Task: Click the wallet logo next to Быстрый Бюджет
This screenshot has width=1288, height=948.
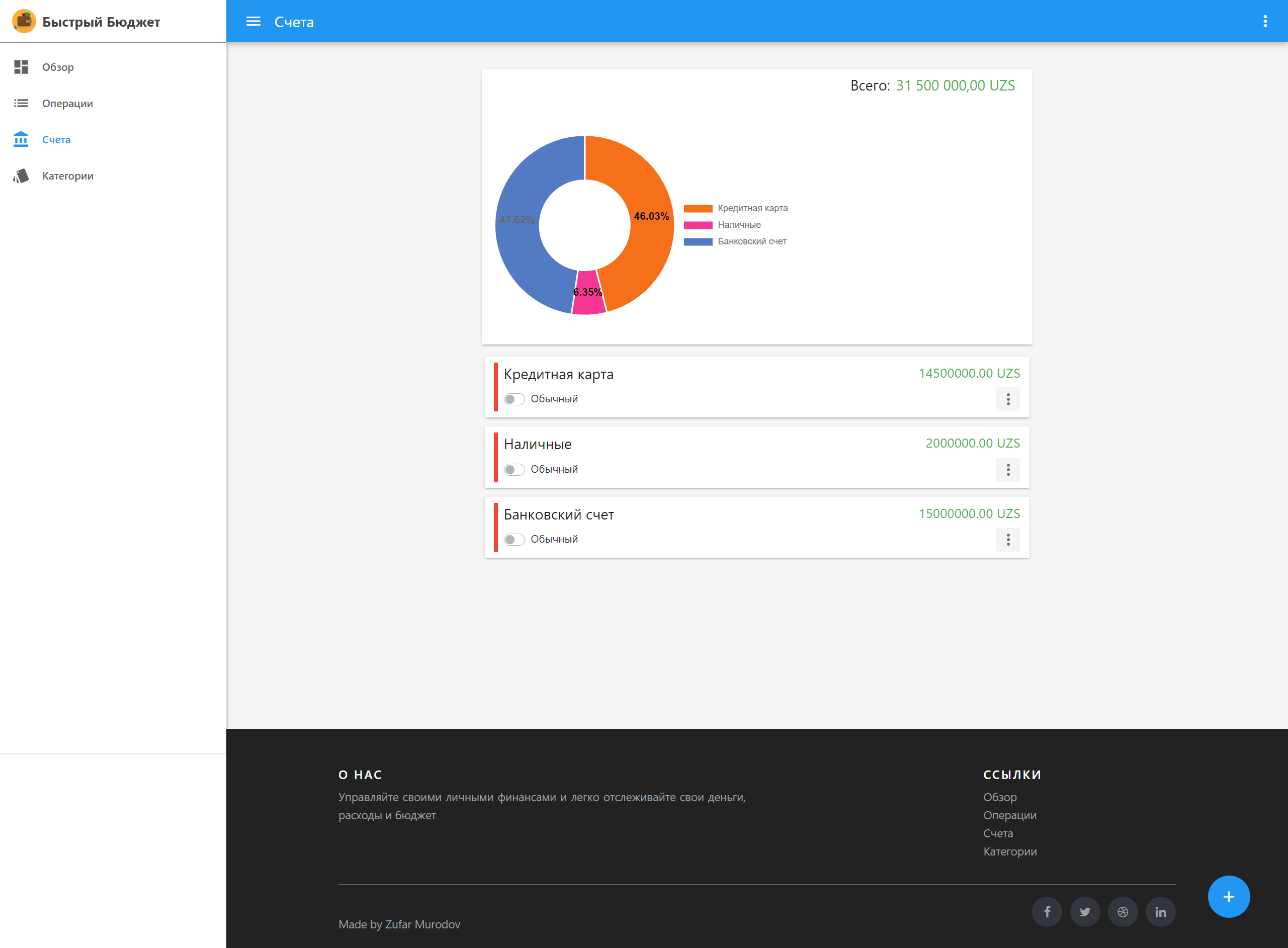Action: [x=24, y=21]
